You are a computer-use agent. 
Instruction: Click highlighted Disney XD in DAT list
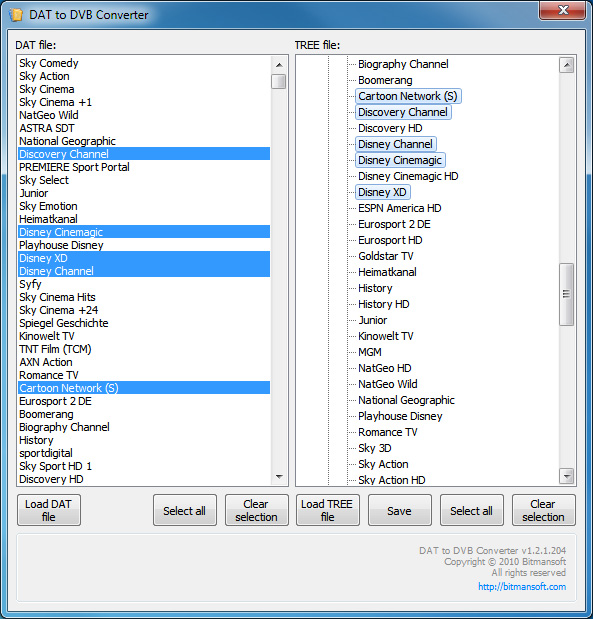144,258
